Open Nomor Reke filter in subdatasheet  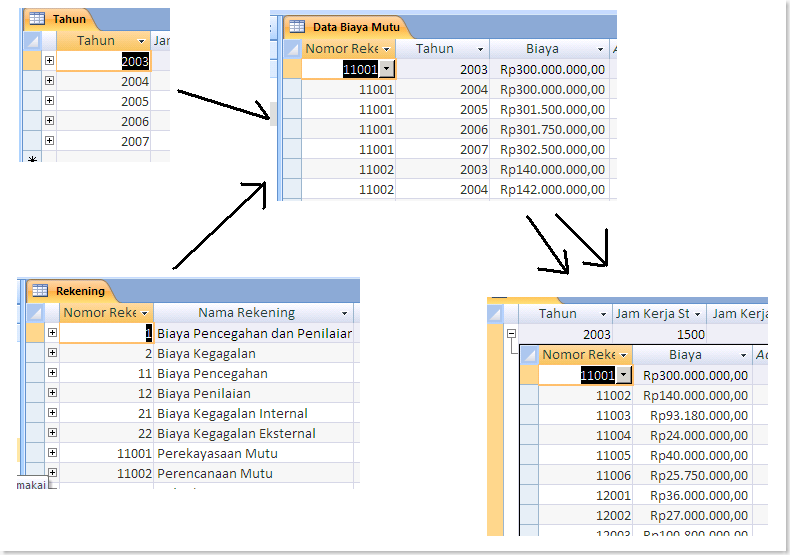[624, 356]
